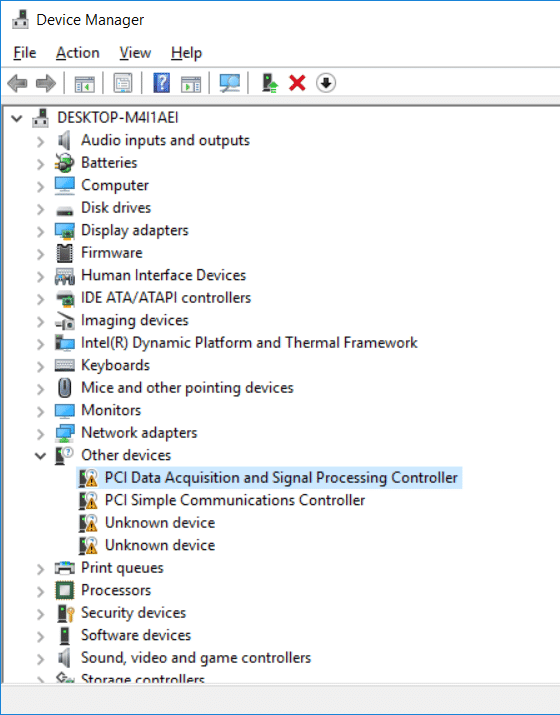Screen dimensions: 560x715
Task: Open the Action menu
Action: [78, 53]
